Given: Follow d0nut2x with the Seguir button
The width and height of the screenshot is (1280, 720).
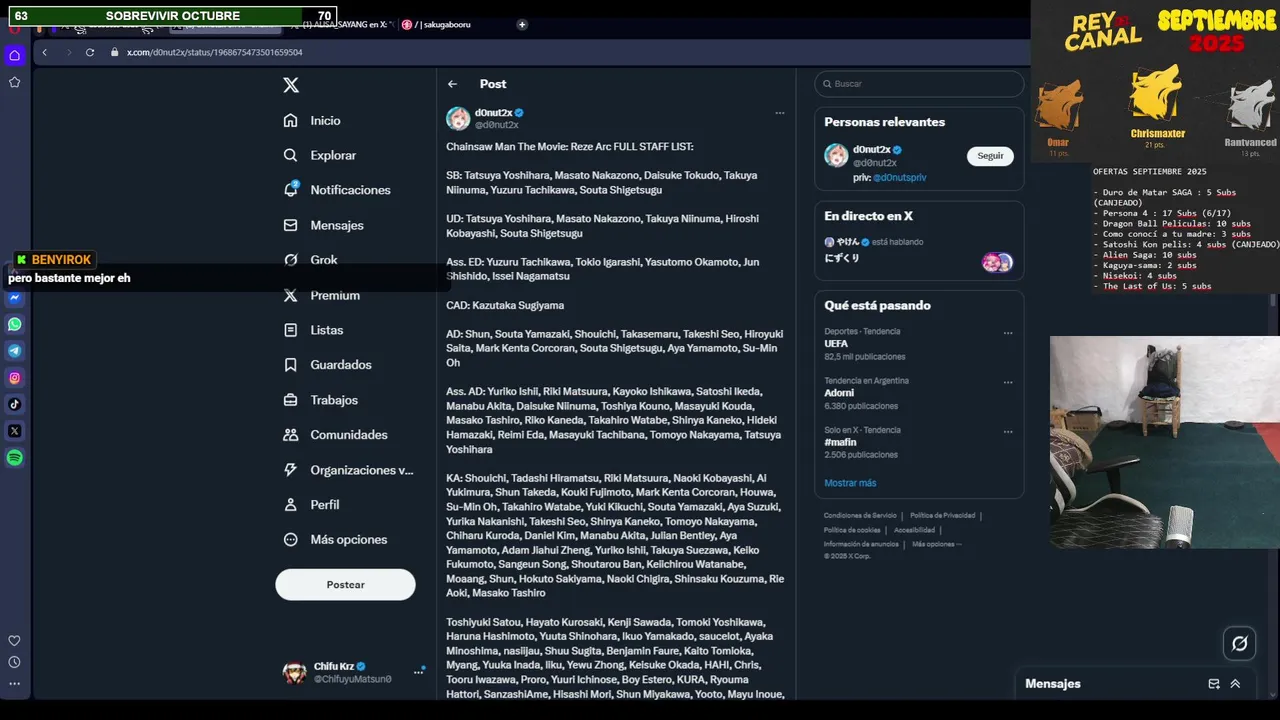Looking at the screenshot, I should [990, 156].
